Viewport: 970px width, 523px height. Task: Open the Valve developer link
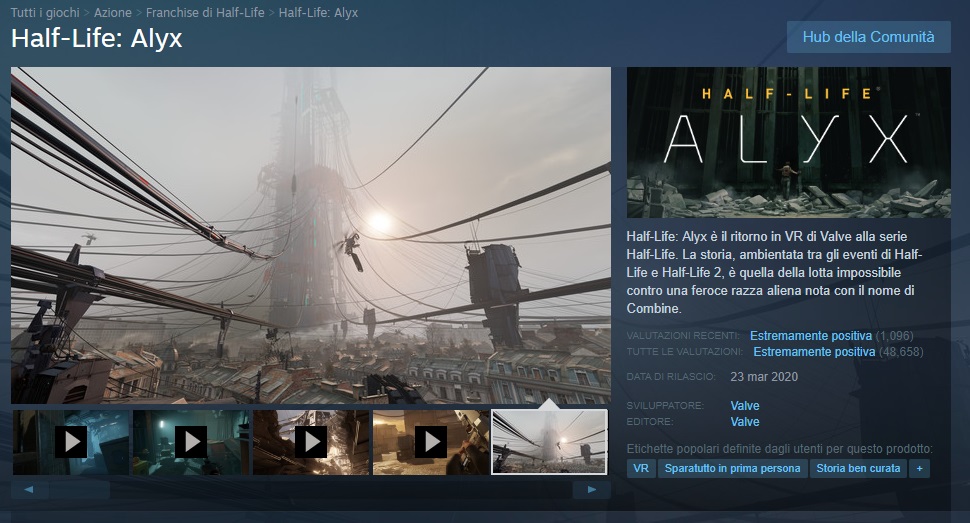coord(745,406)
